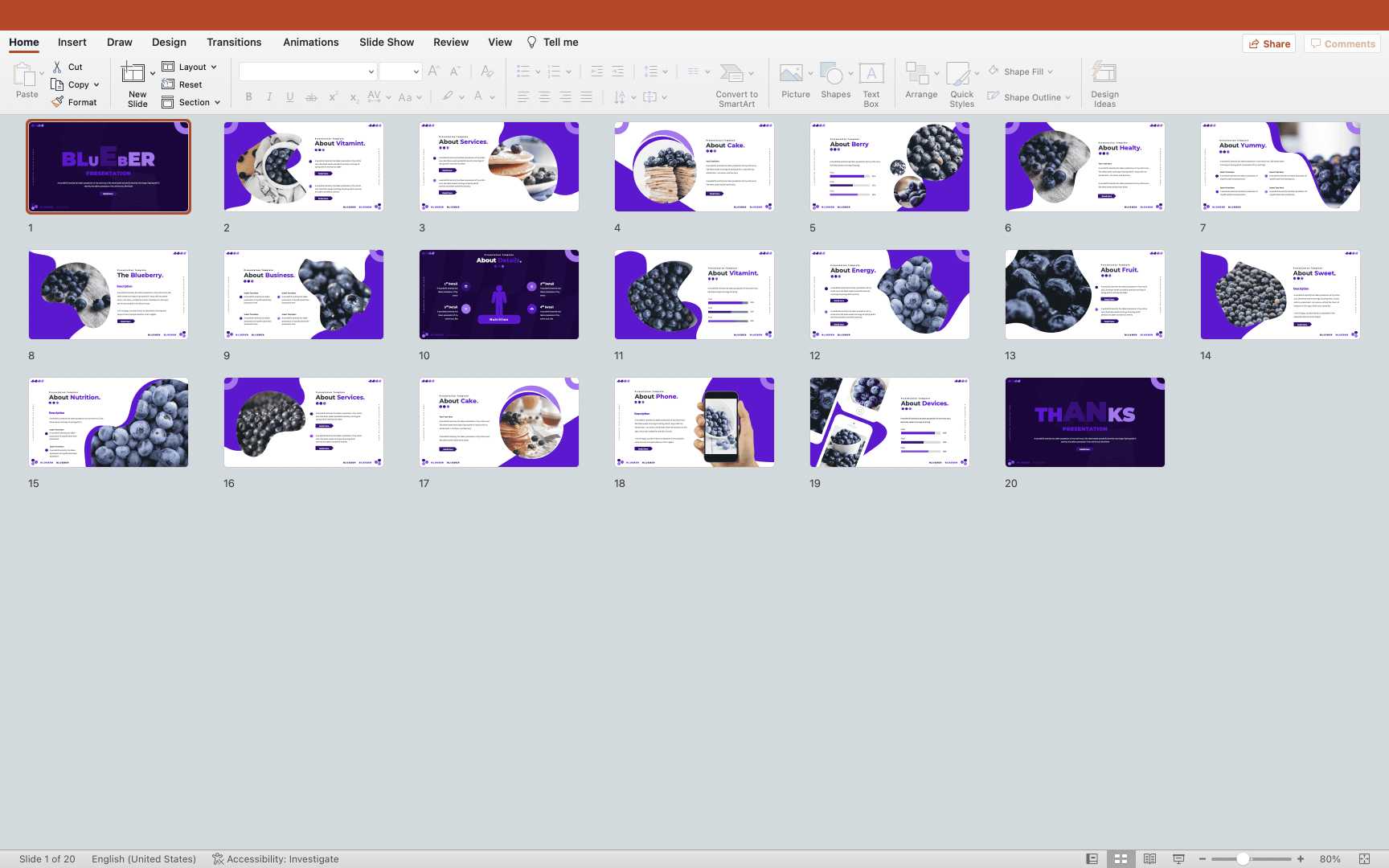Expand the Layout dropdown

[214, 68]
